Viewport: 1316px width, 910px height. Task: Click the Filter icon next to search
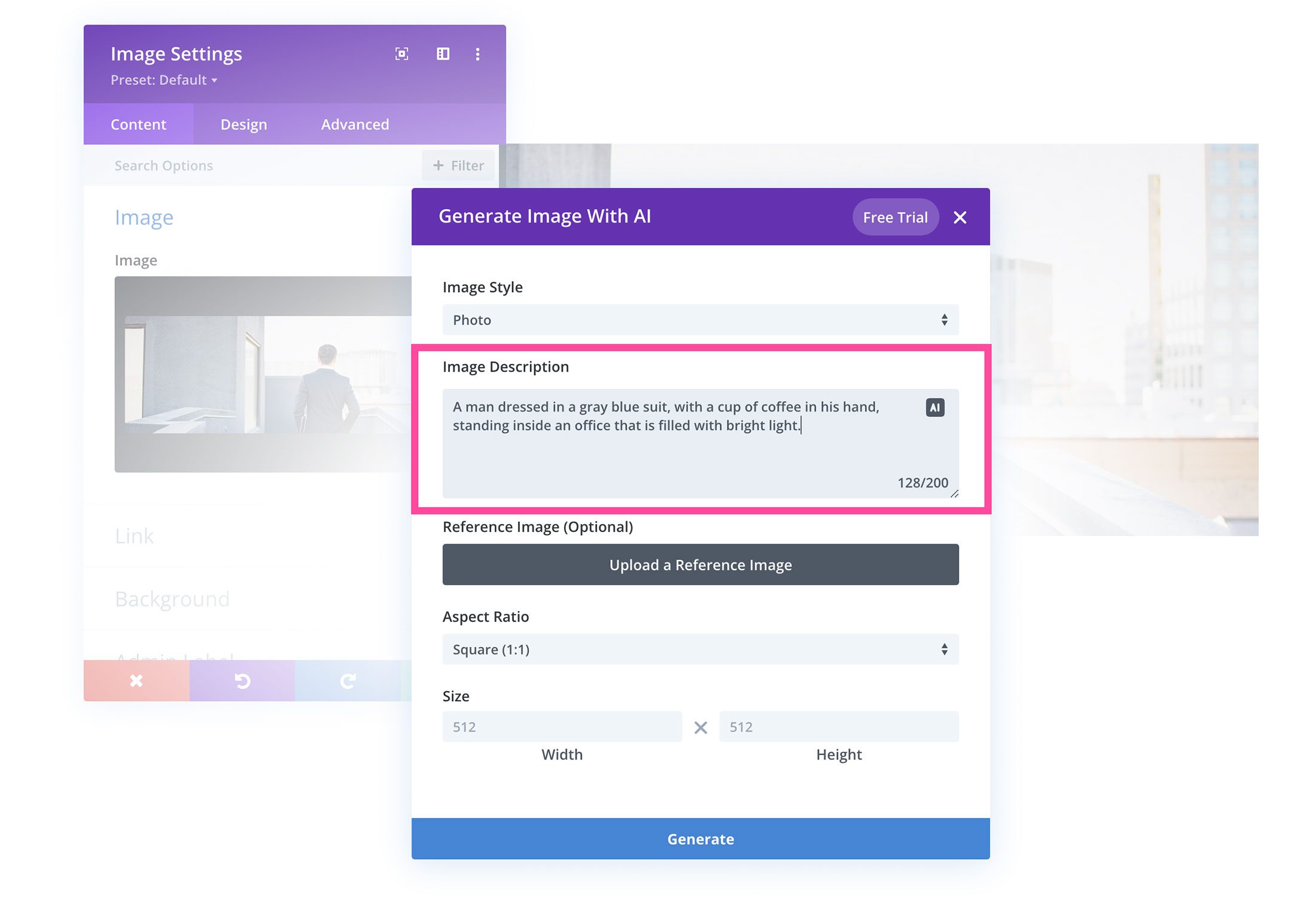tap(437, 165)
